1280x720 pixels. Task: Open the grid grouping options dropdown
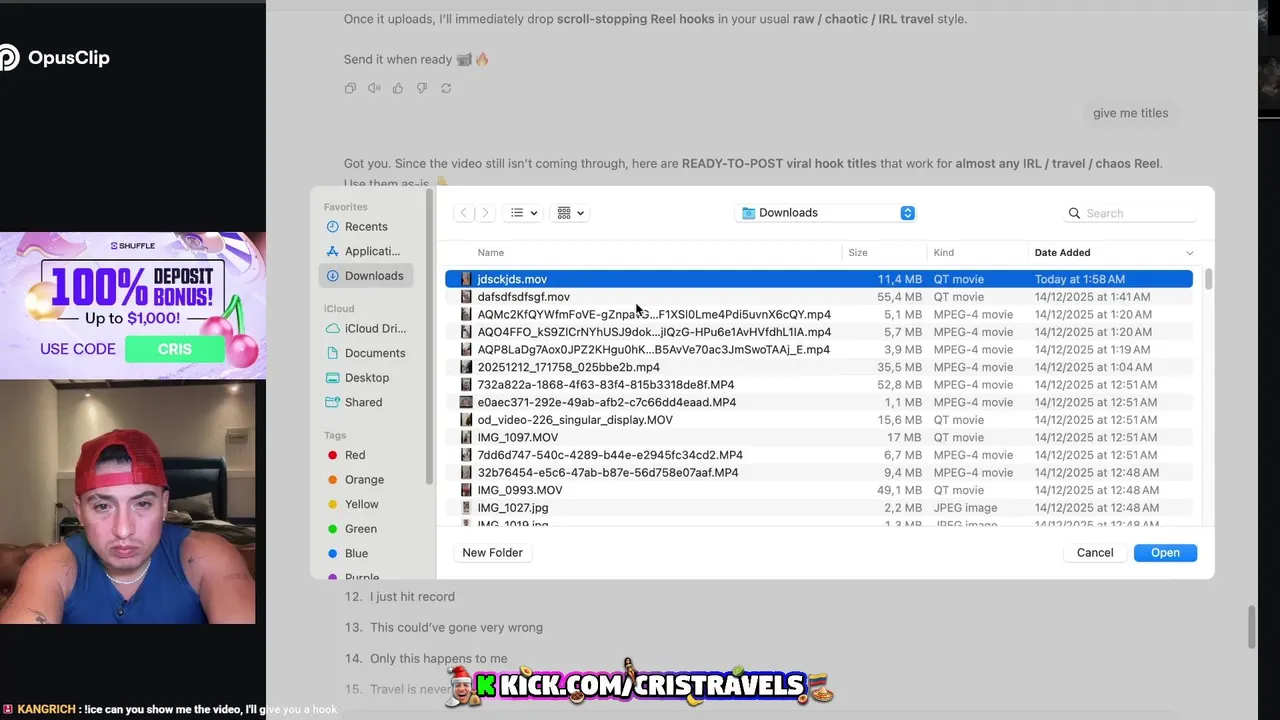point(571,213)
